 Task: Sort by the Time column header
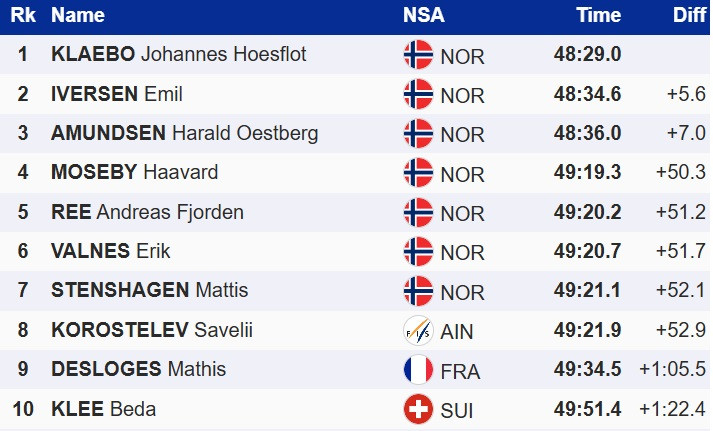pos(598,15)
